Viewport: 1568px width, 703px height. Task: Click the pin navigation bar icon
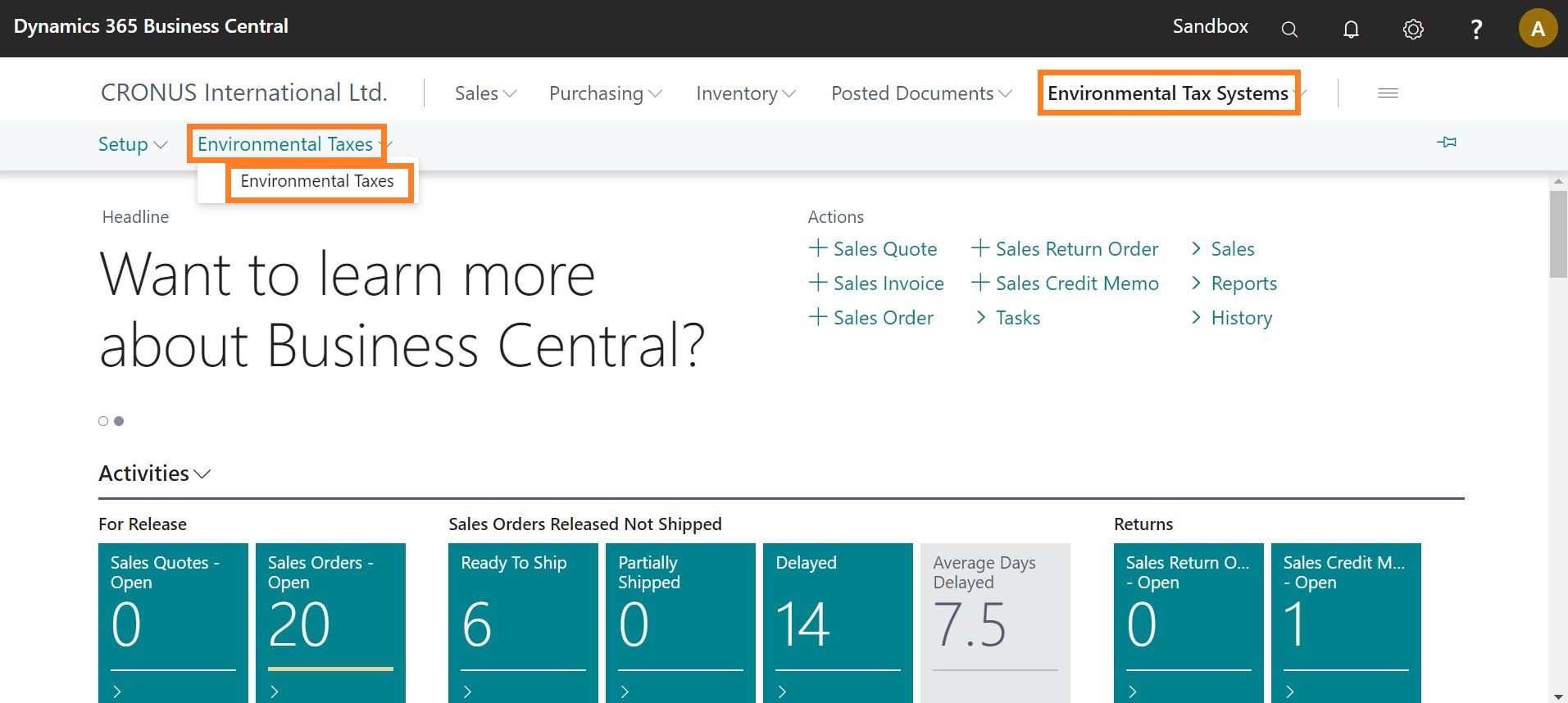pos(1447,143)
